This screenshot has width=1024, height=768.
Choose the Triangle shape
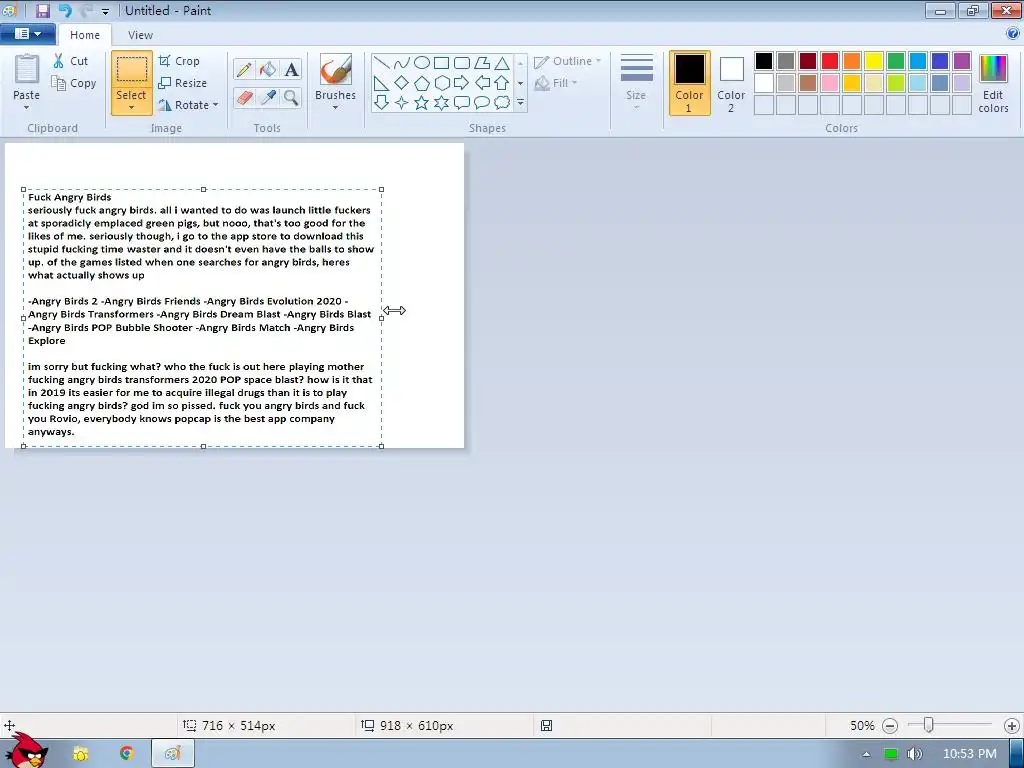tap(502, 63)
